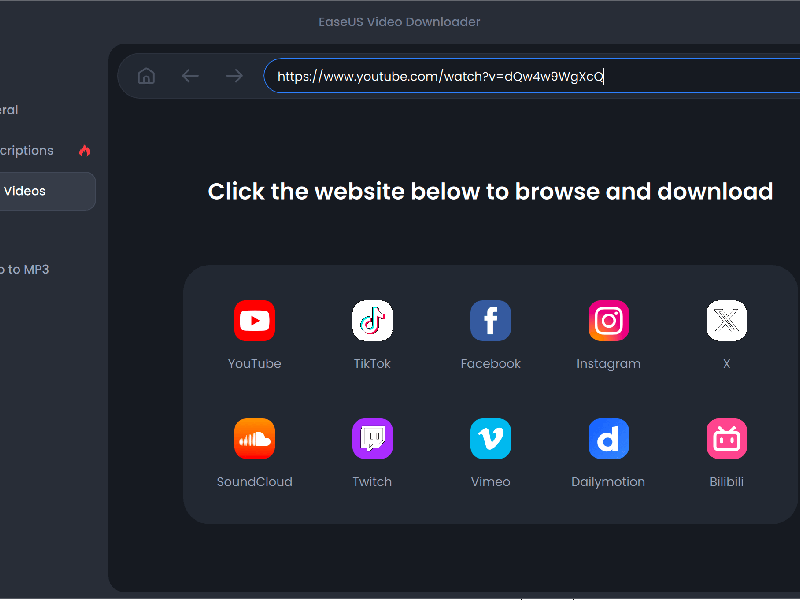Open the subscriptions sidebar item

27,151
